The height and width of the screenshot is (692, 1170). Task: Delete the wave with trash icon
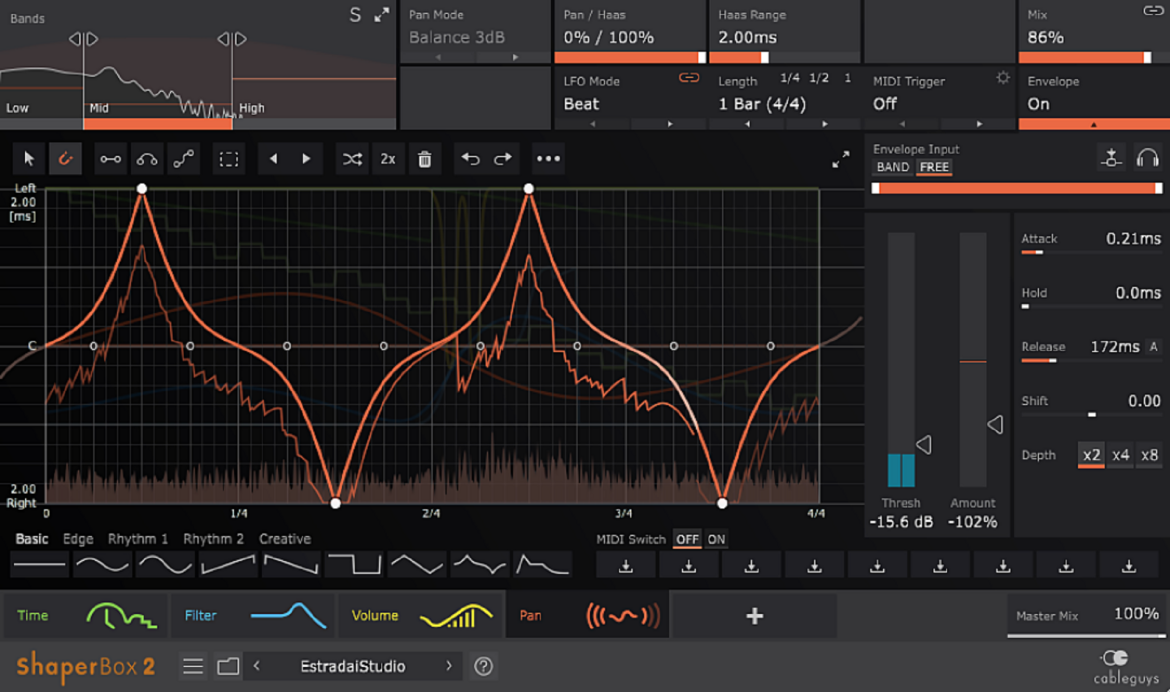click(425, 159)
